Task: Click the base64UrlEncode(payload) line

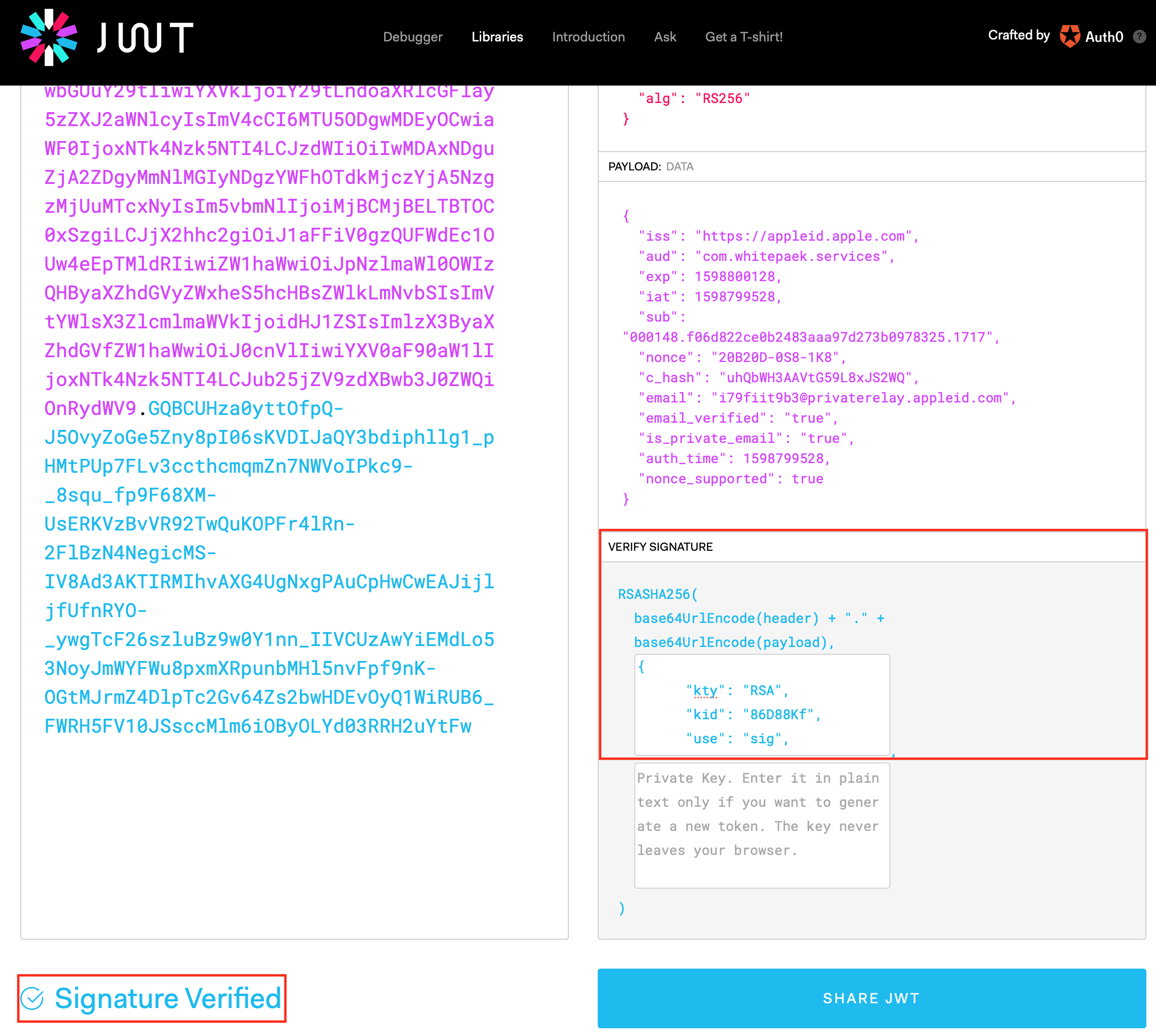Action: point(734,642)
